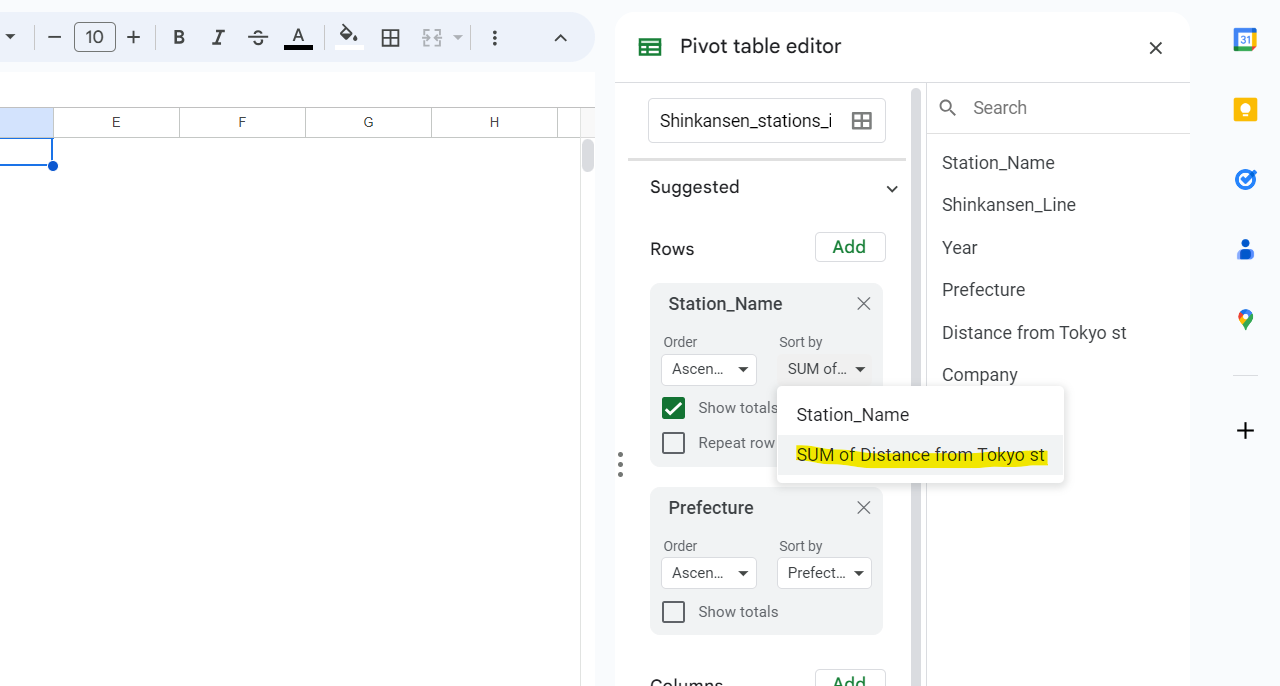
Task: Enable the Repeat row labels checkbox
Action: pyautogui.click(x=674, y=443)
